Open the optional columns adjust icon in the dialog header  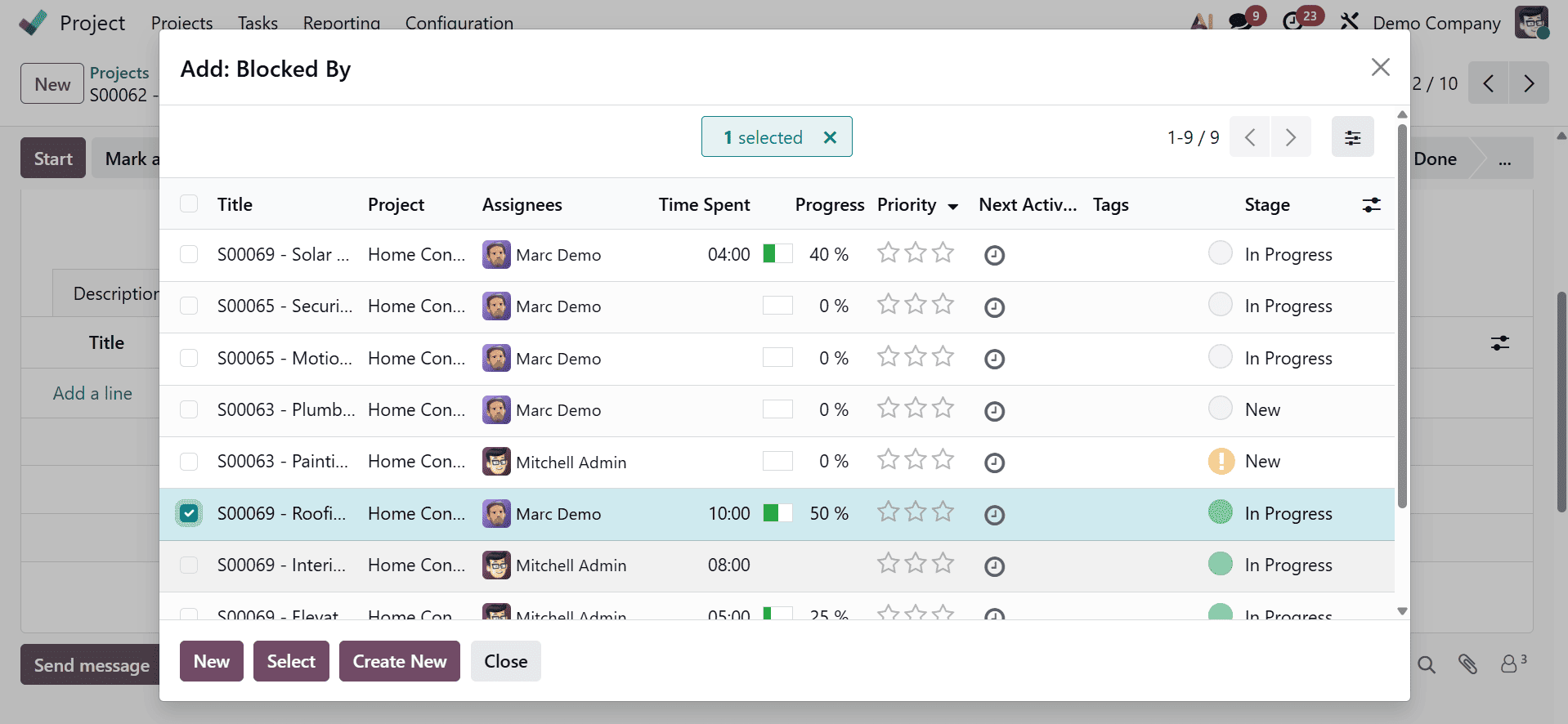tap(1371, 204)
